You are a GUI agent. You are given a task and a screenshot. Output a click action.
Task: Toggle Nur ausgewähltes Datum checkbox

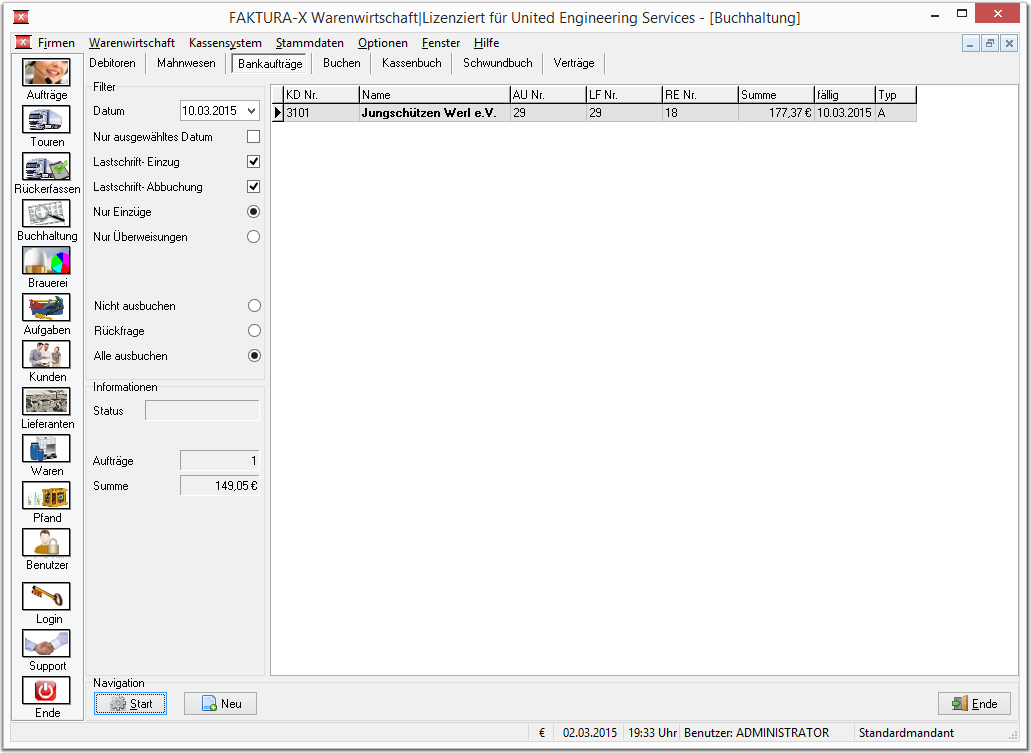pos(253,137)
